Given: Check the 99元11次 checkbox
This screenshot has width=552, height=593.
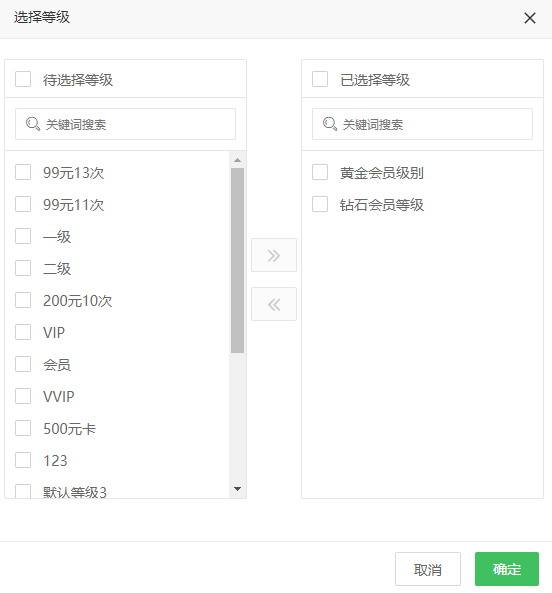Looking at the screenshot, I should (x=23, y=204).
